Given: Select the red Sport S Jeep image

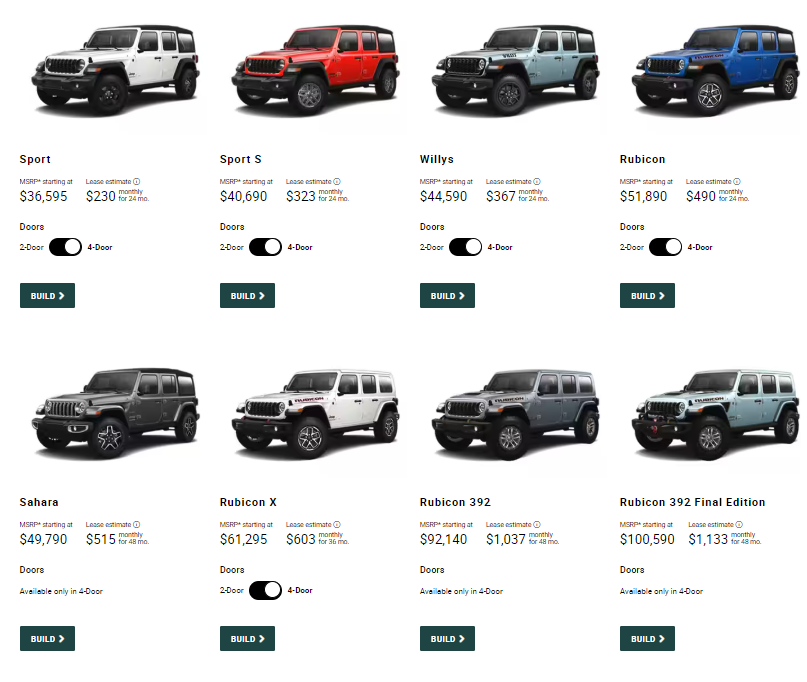Looking at the screenshot, I should point(315,69).
